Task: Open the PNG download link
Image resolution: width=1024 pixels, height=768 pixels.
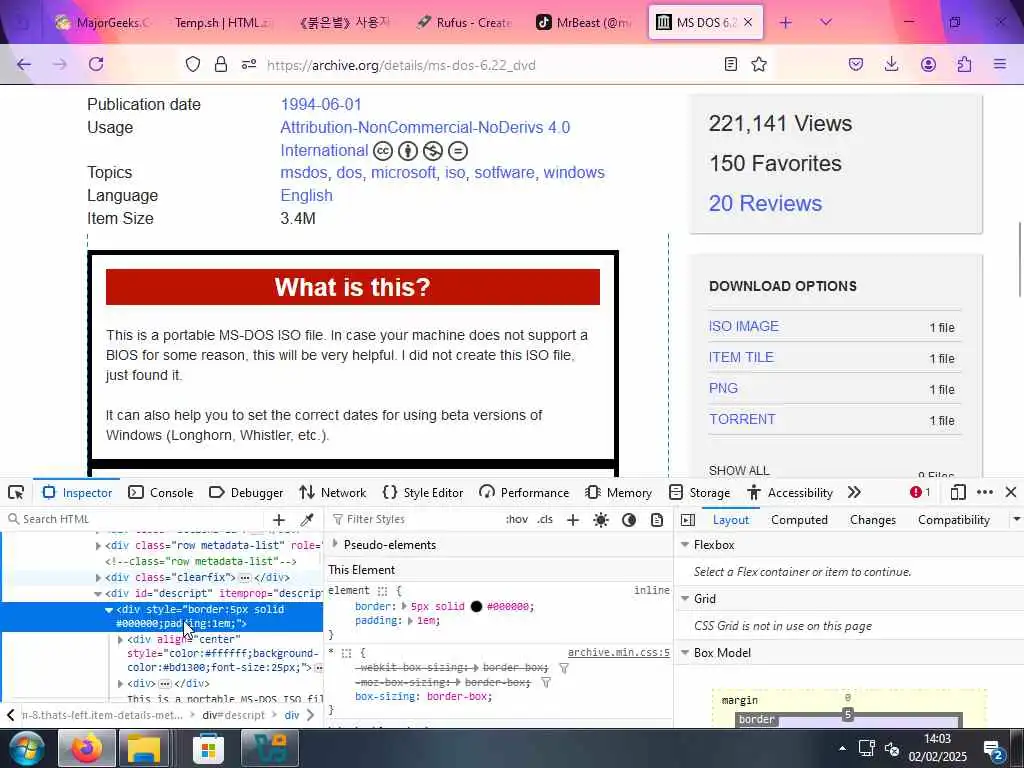Action: click(x=723, y=388)
